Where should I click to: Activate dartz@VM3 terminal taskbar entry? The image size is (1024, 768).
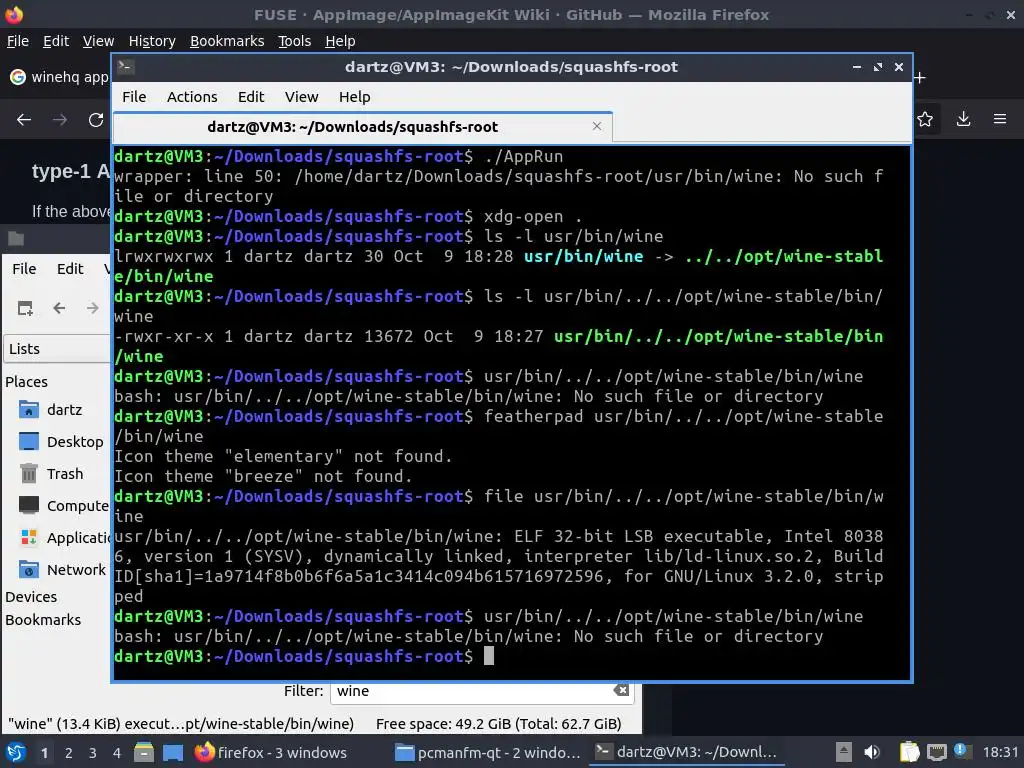[x=686, y=752]
